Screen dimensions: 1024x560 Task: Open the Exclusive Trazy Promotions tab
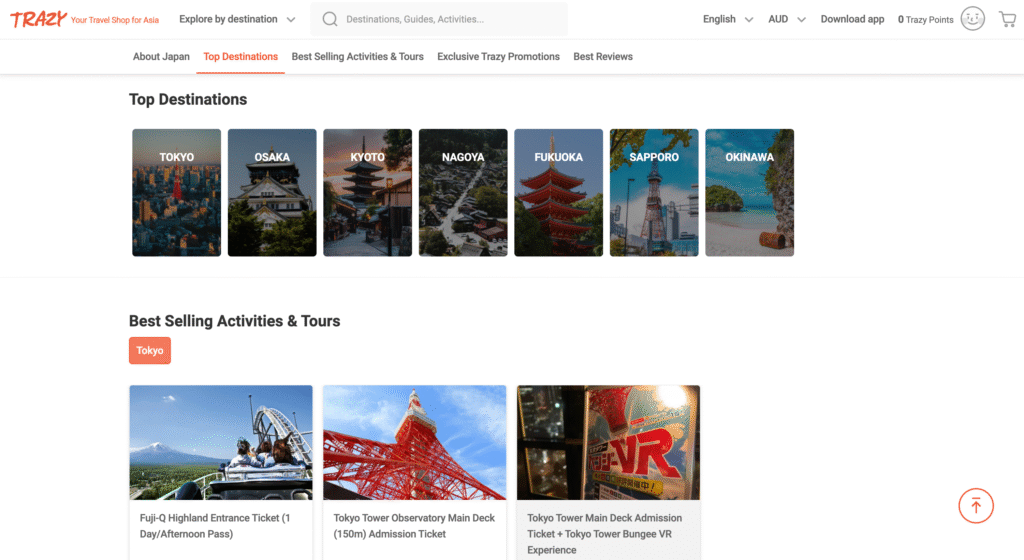click(x=498, y=57)
